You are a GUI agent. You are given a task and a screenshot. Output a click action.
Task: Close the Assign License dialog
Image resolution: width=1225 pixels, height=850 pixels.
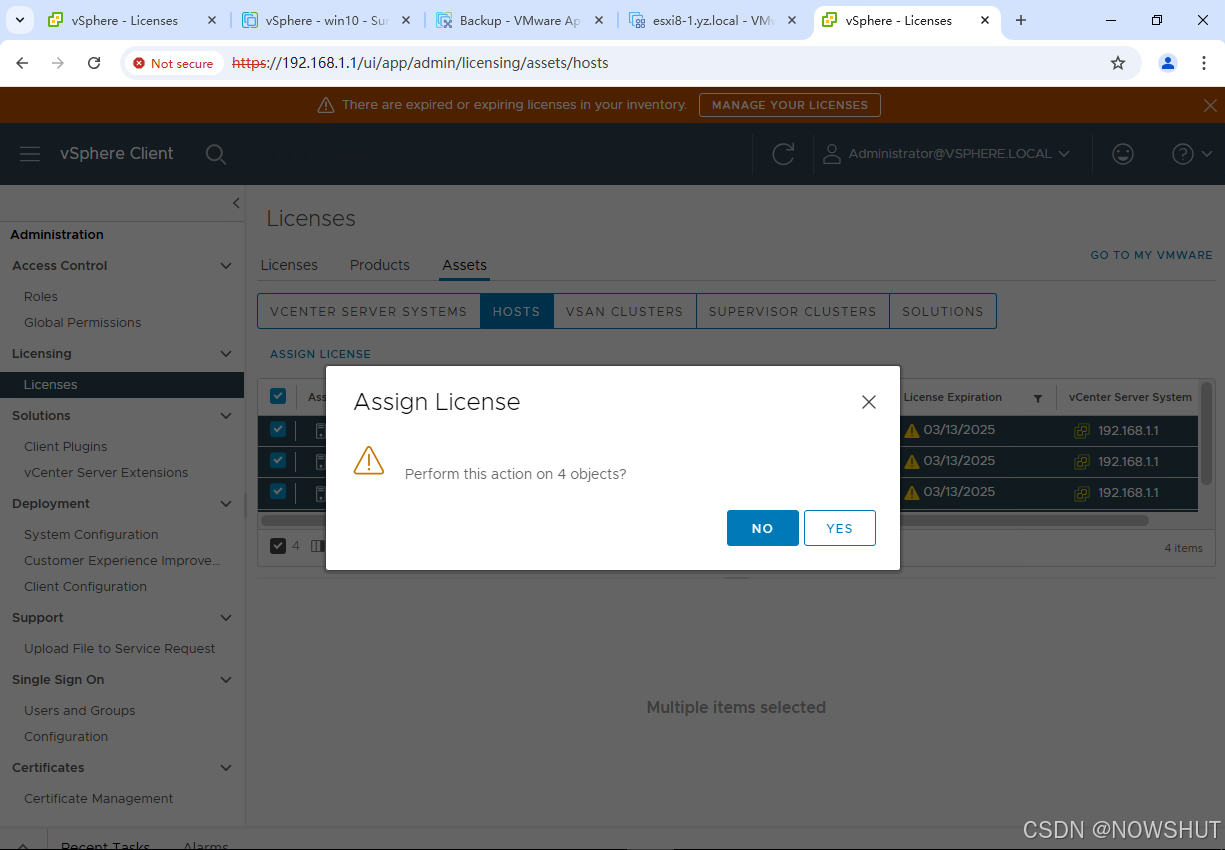point(869,402)
